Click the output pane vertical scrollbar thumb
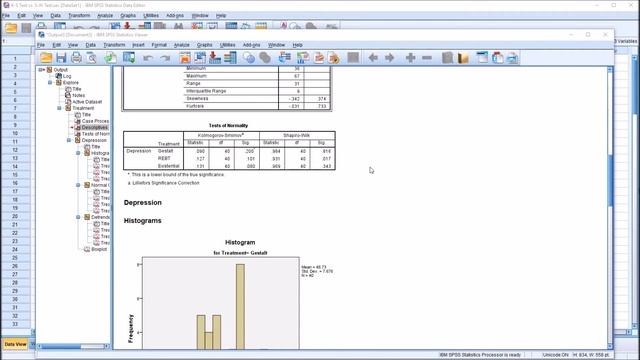Screen dimensions: 640x360 (x=610, y=180)
